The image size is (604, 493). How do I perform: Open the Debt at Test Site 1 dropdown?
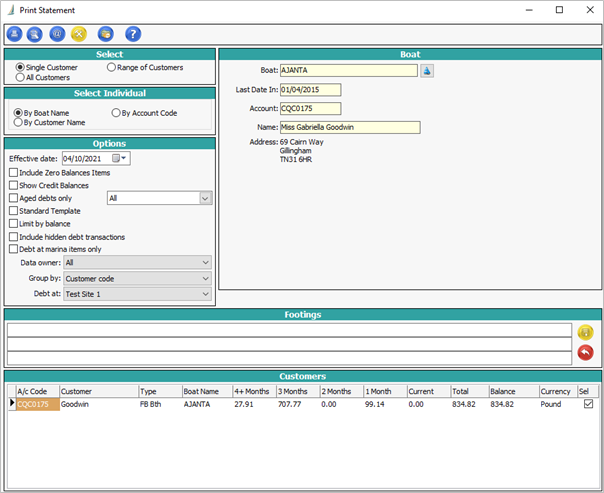[x=205, y=294]
